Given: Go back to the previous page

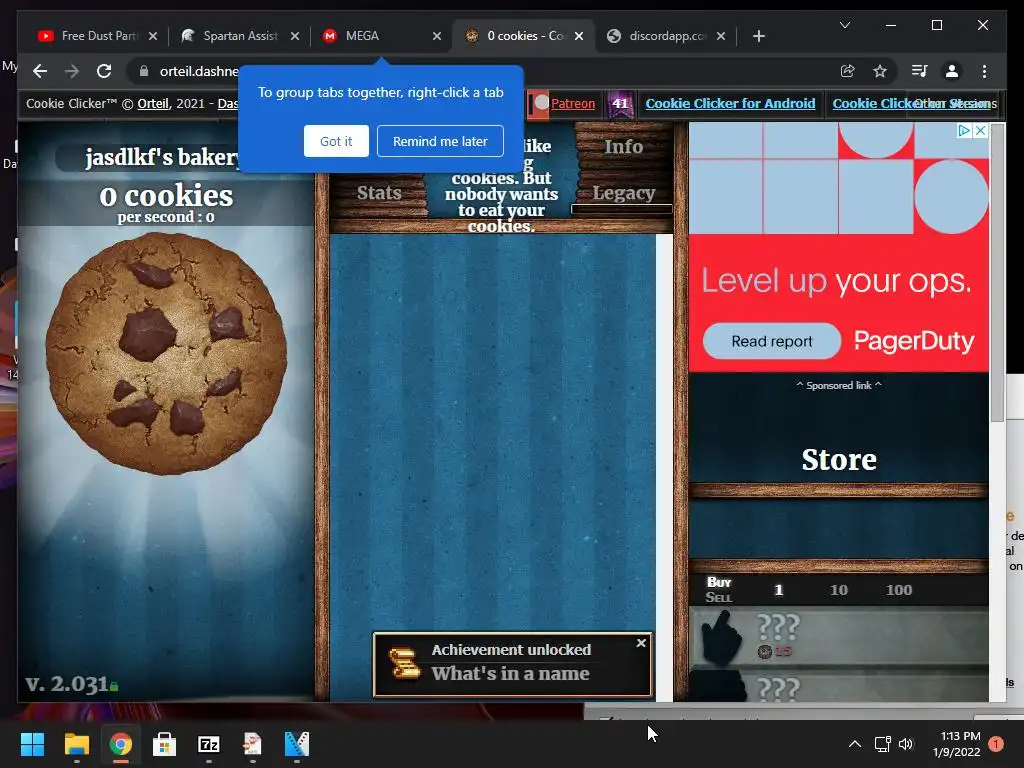Looking at the screenshot, I should pyautogui.click(x=40, y=71).
